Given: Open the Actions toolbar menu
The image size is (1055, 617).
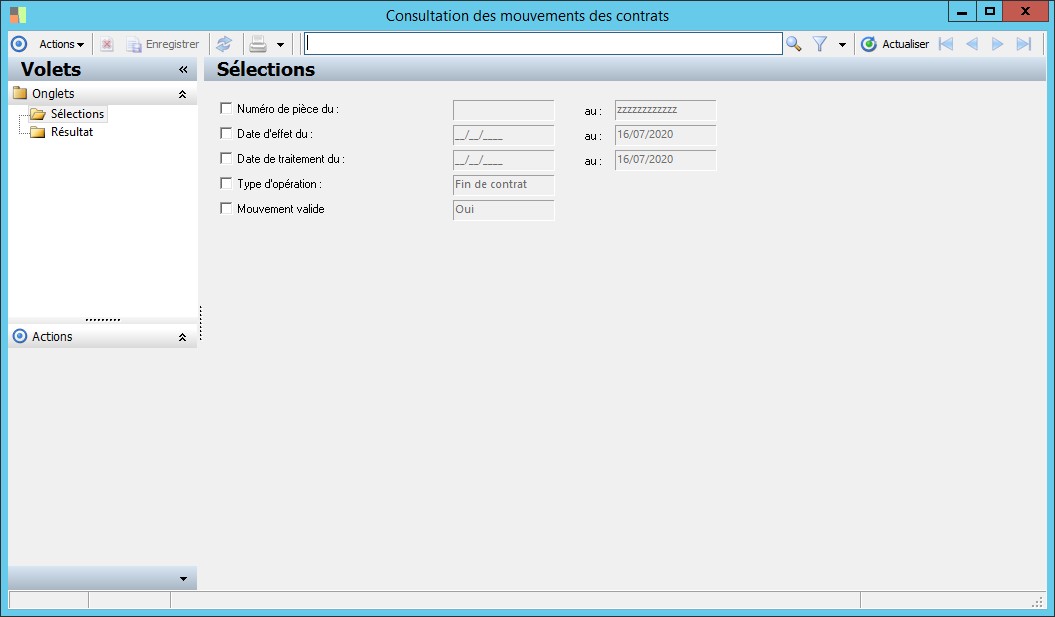Looking at the screenshot, I should pyautogui.click(x=61, y=44).
